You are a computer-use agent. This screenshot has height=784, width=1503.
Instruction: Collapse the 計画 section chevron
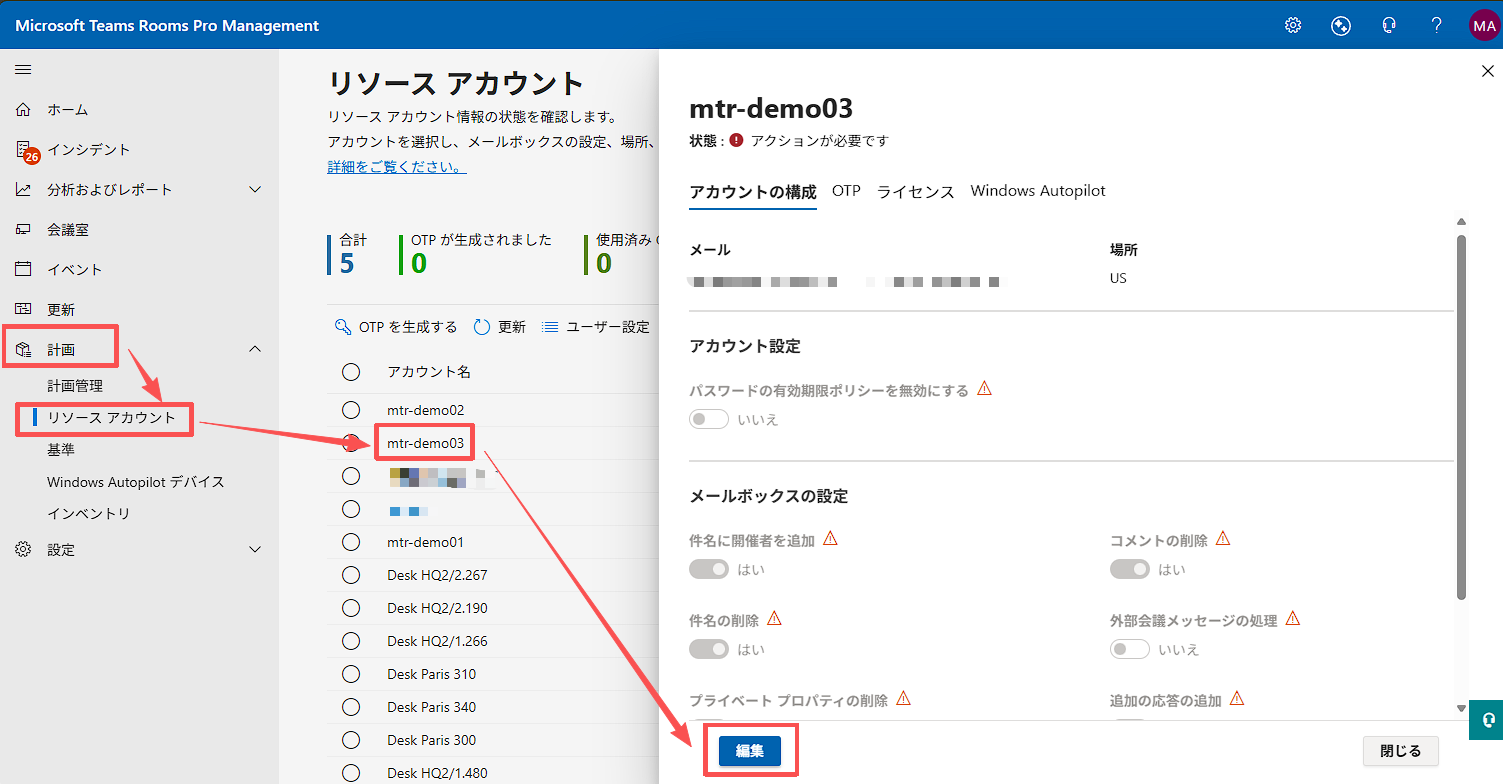[x=255, y=349]
